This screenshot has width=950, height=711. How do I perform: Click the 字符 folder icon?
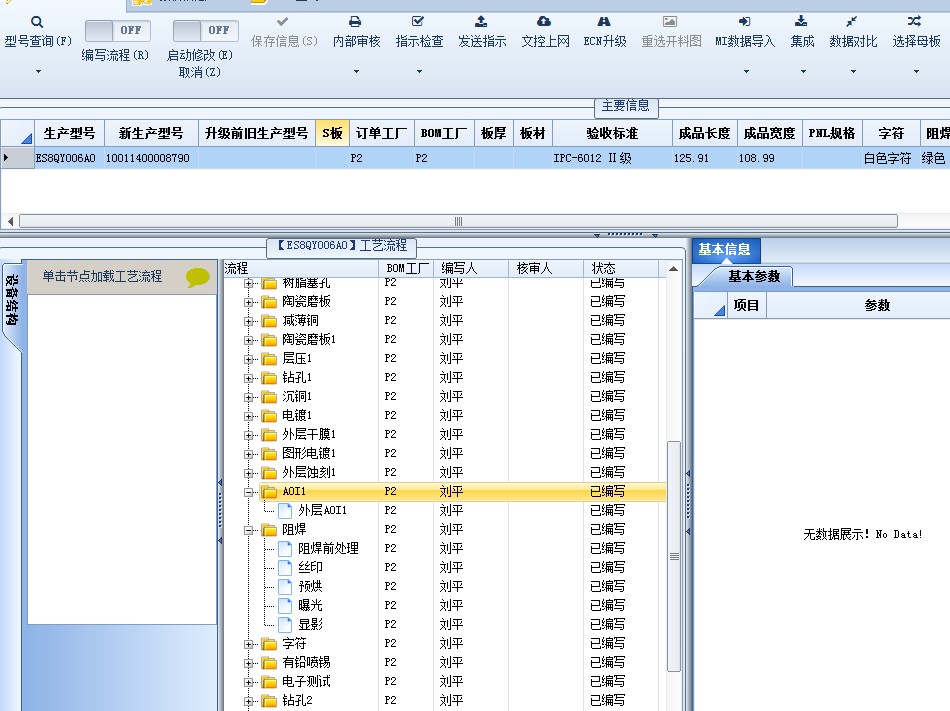(x=269, y=644)
